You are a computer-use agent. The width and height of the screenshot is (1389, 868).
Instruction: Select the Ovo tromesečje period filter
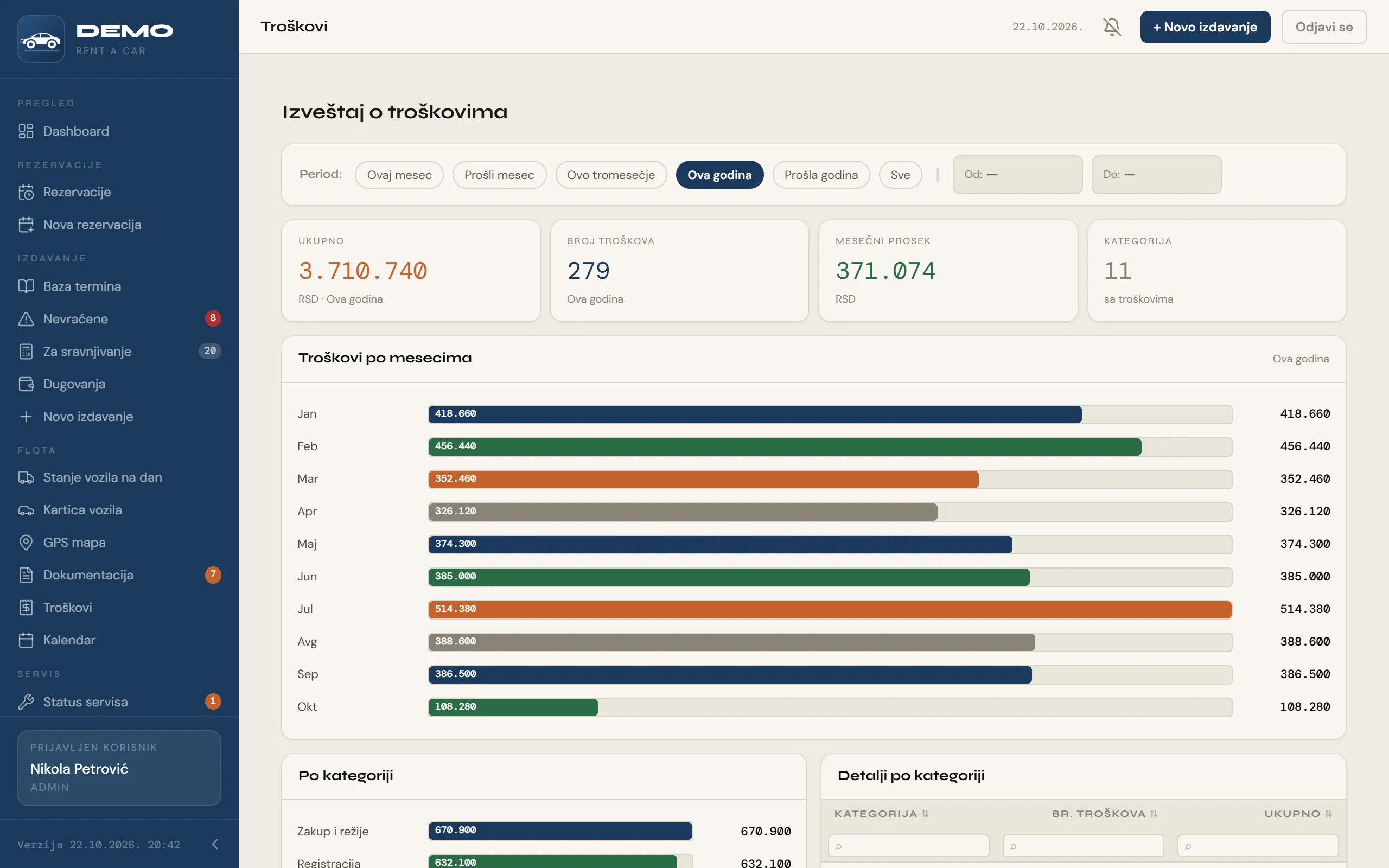tap(611, 175)
